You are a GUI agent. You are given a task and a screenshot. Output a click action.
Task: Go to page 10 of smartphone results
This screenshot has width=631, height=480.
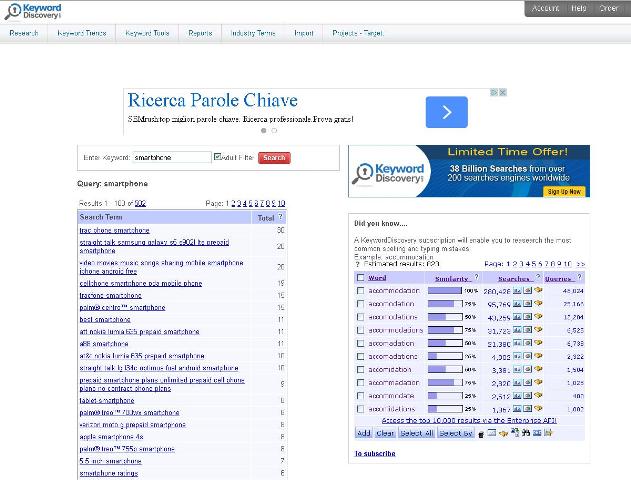click(281, 203)
